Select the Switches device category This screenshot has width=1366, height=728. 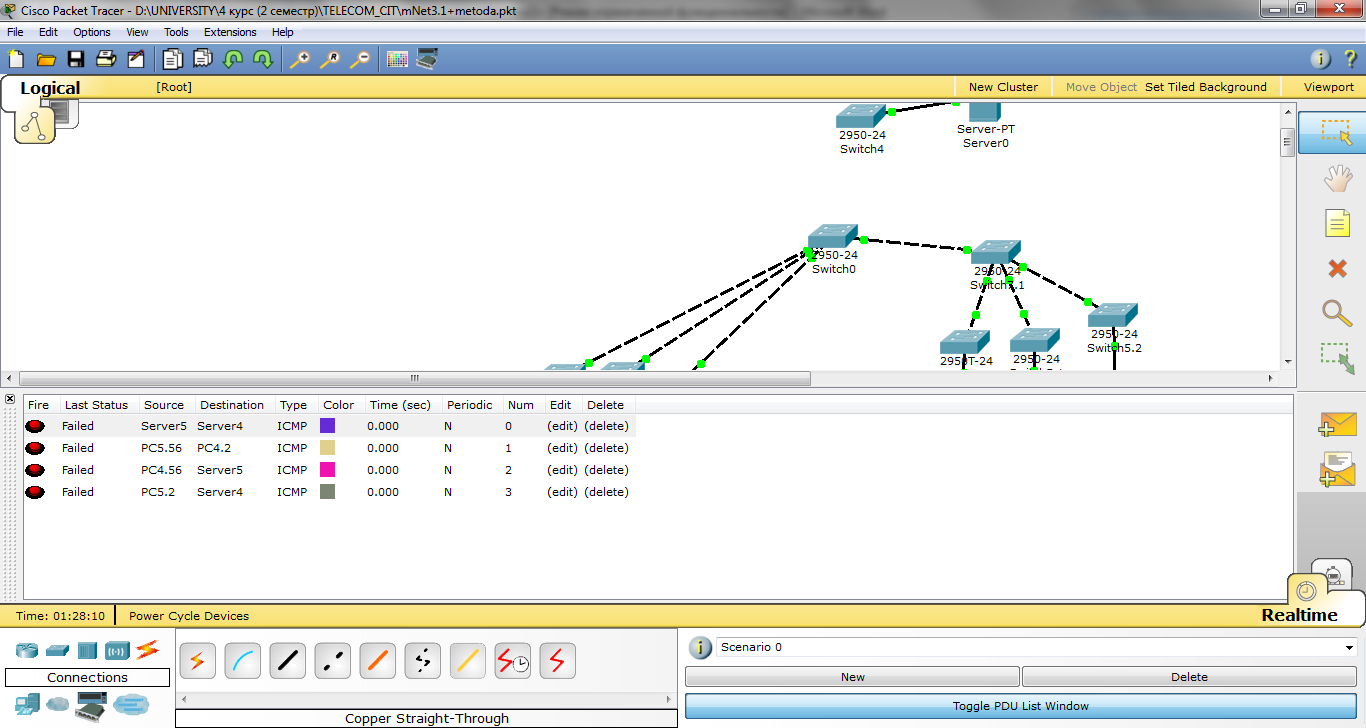click(x=58, y=650)
